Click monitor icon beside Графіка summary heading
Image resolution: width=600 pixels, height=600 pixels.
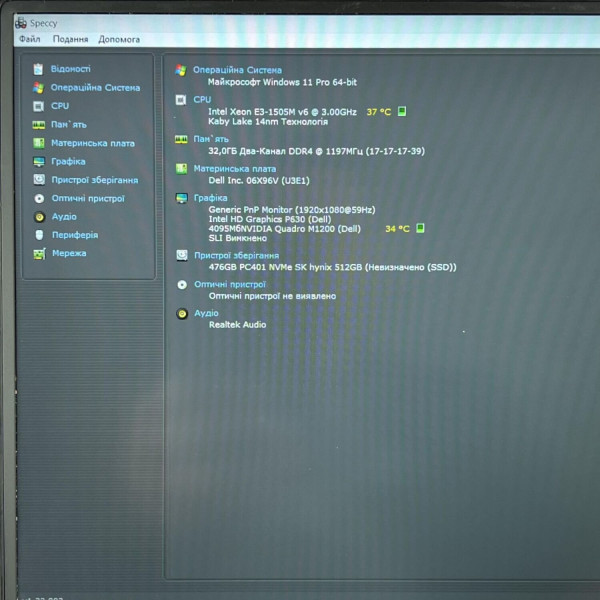point(182,198)
